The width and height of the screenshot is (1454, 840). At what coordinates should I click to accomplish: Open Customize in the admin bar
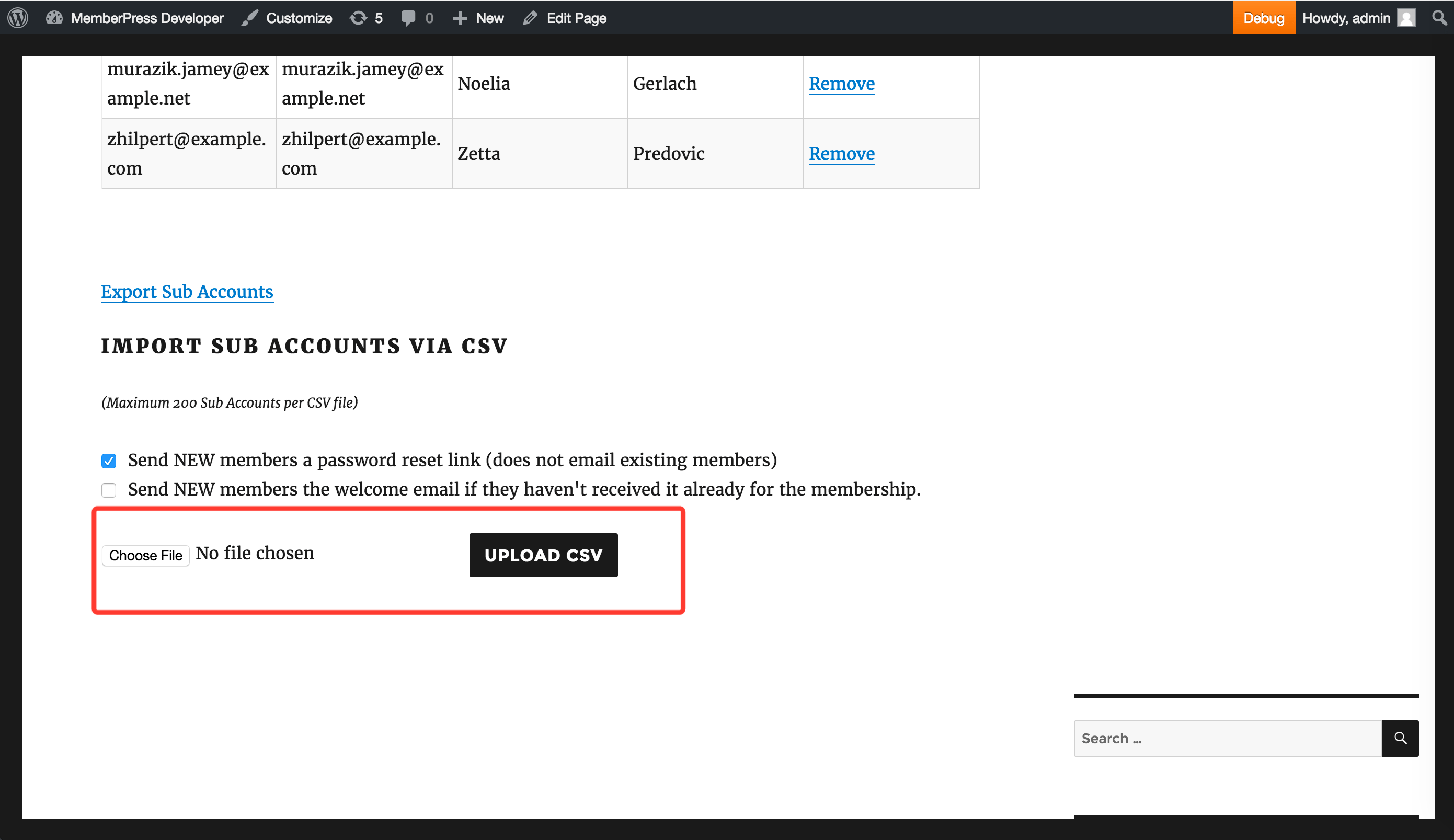[288, 18]
